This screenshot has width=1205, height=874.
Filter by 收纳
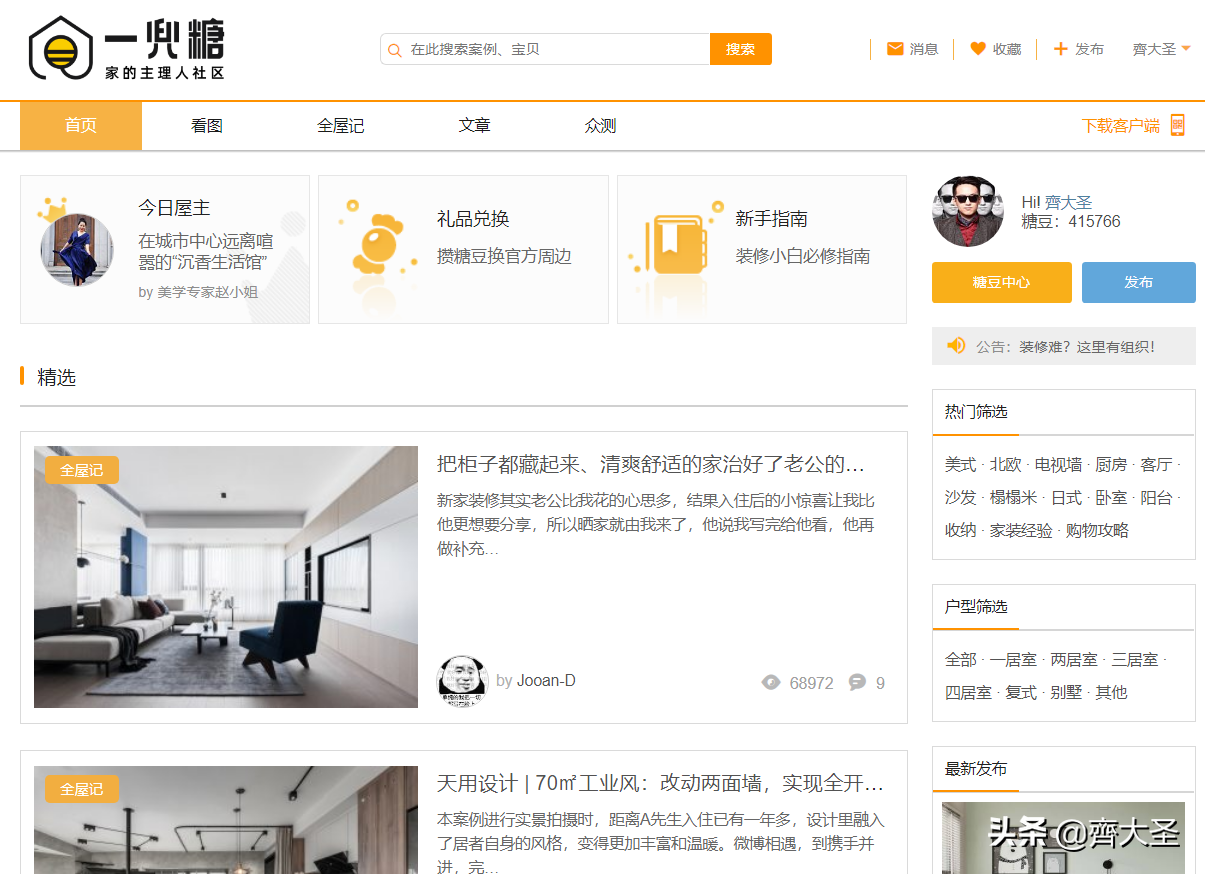960,531
